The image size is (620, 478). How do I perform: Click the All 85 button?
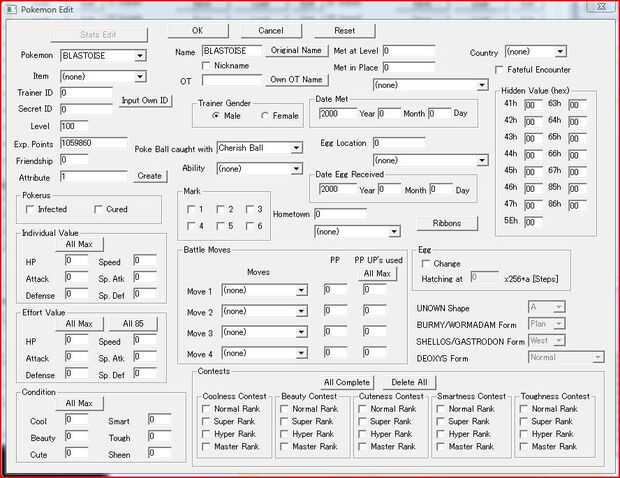click(x=133, y=324)
